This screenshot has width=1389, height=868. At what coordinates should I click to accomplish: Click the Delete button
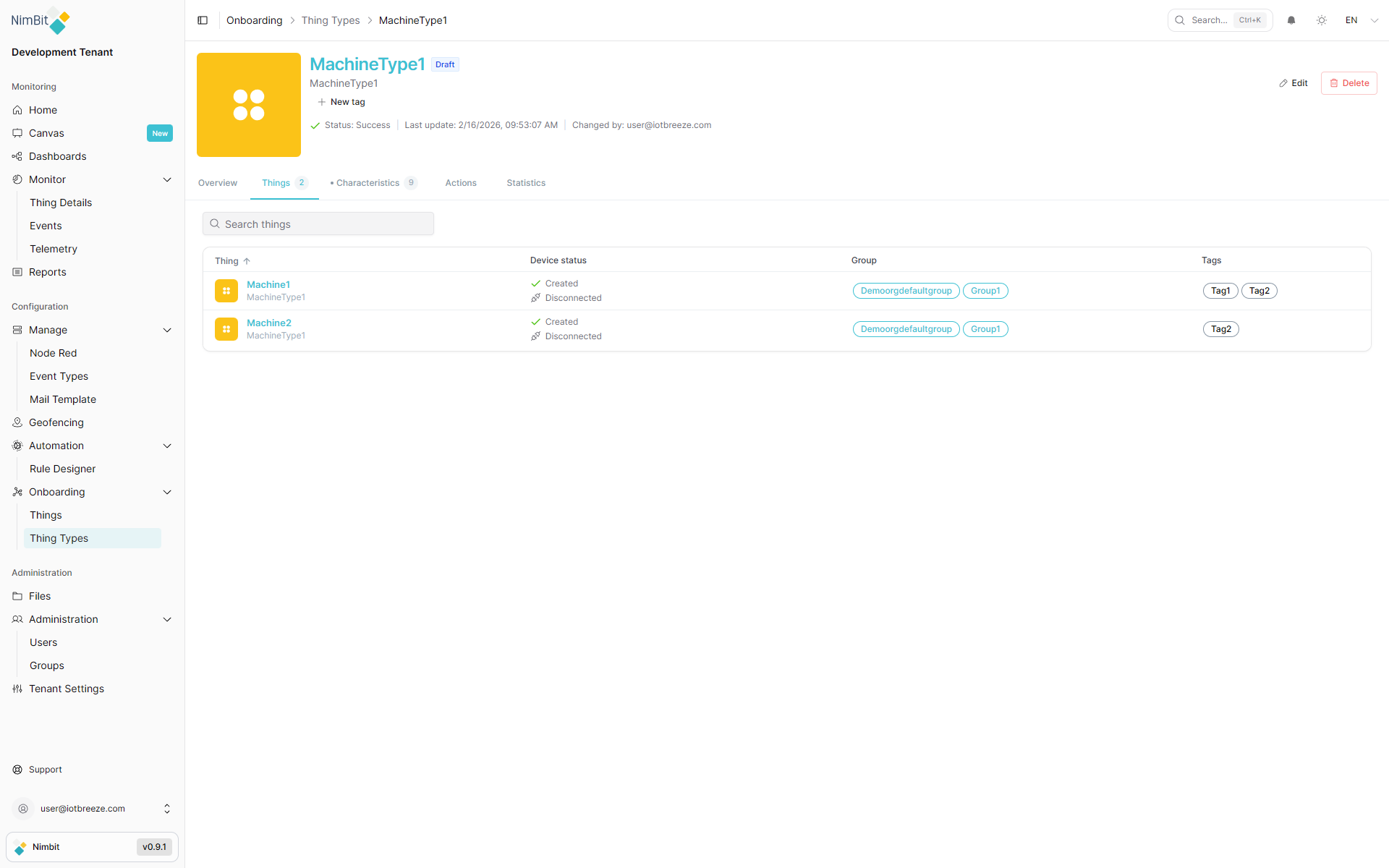click(1348, 83)
